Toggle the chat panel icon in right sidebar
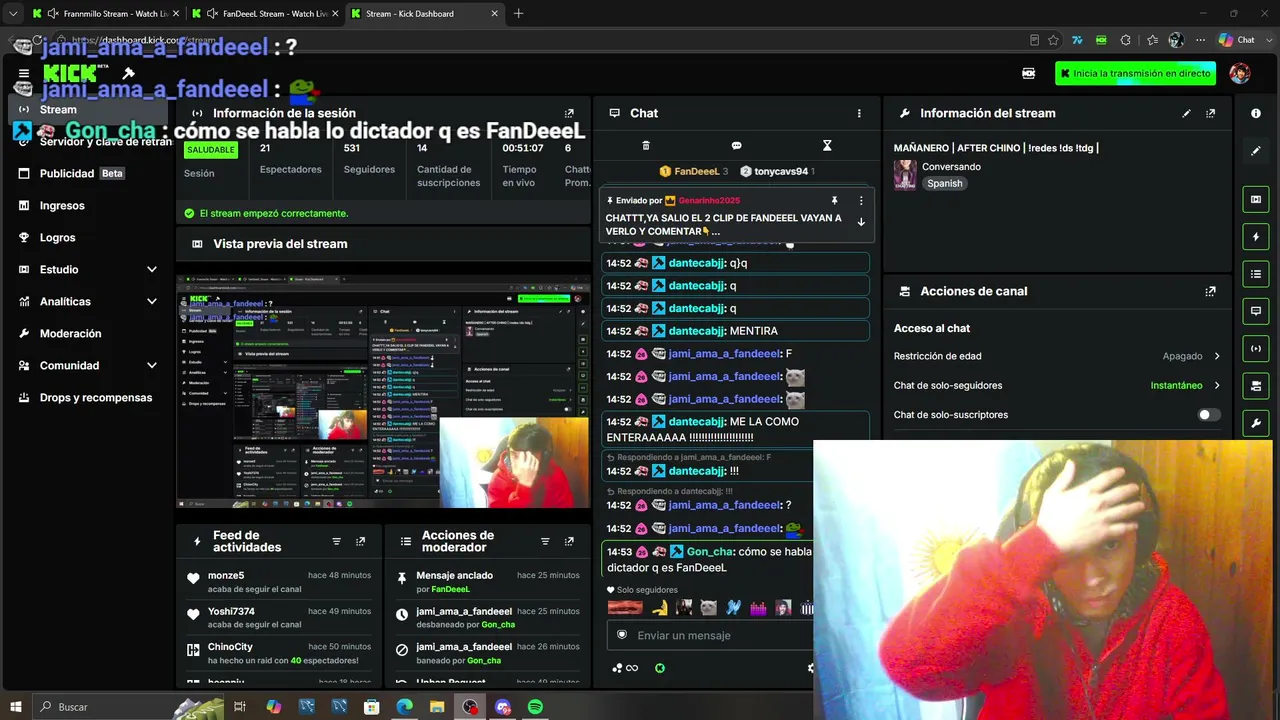The width and height of the screenshot is (1280, 720). [x=1256, y=311]
